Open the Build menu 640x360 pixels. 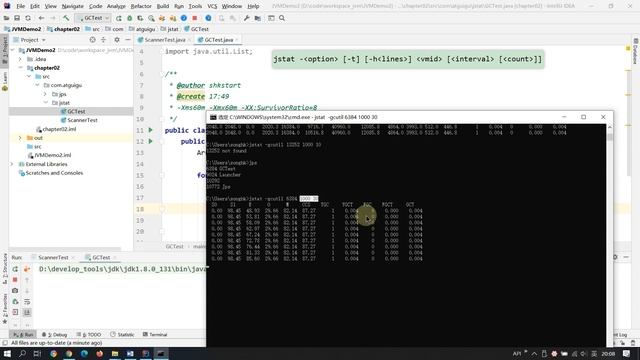pyautogui.click(x=162, y=6)
